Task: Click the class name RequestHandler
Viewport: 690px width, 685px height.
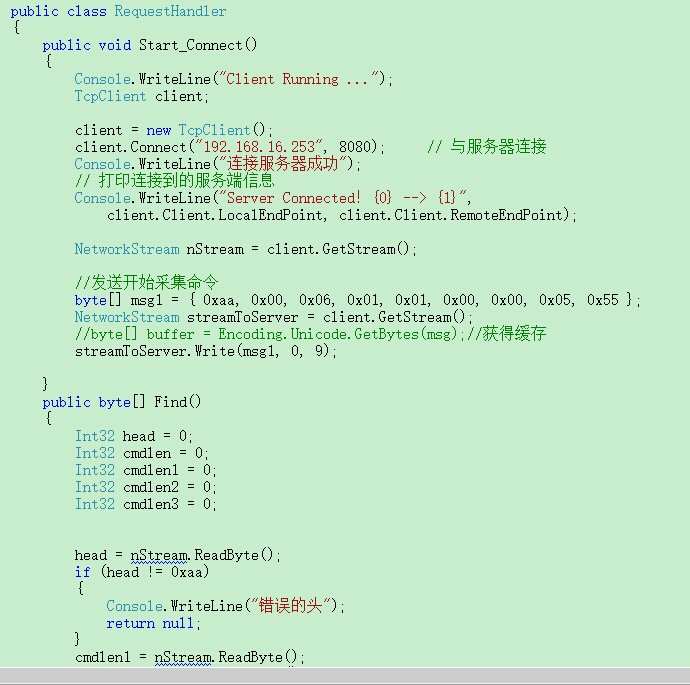Action: point(170,11)
